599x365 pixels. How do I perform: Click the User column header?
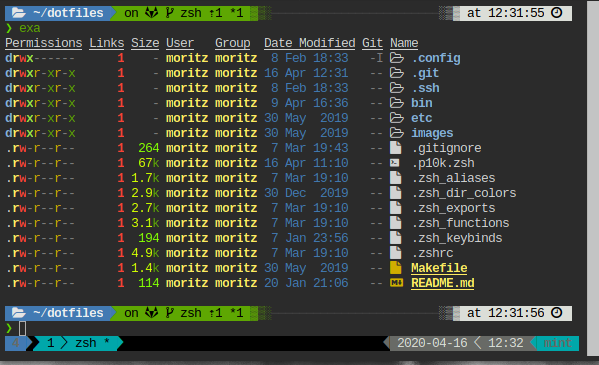coord(180,43)
